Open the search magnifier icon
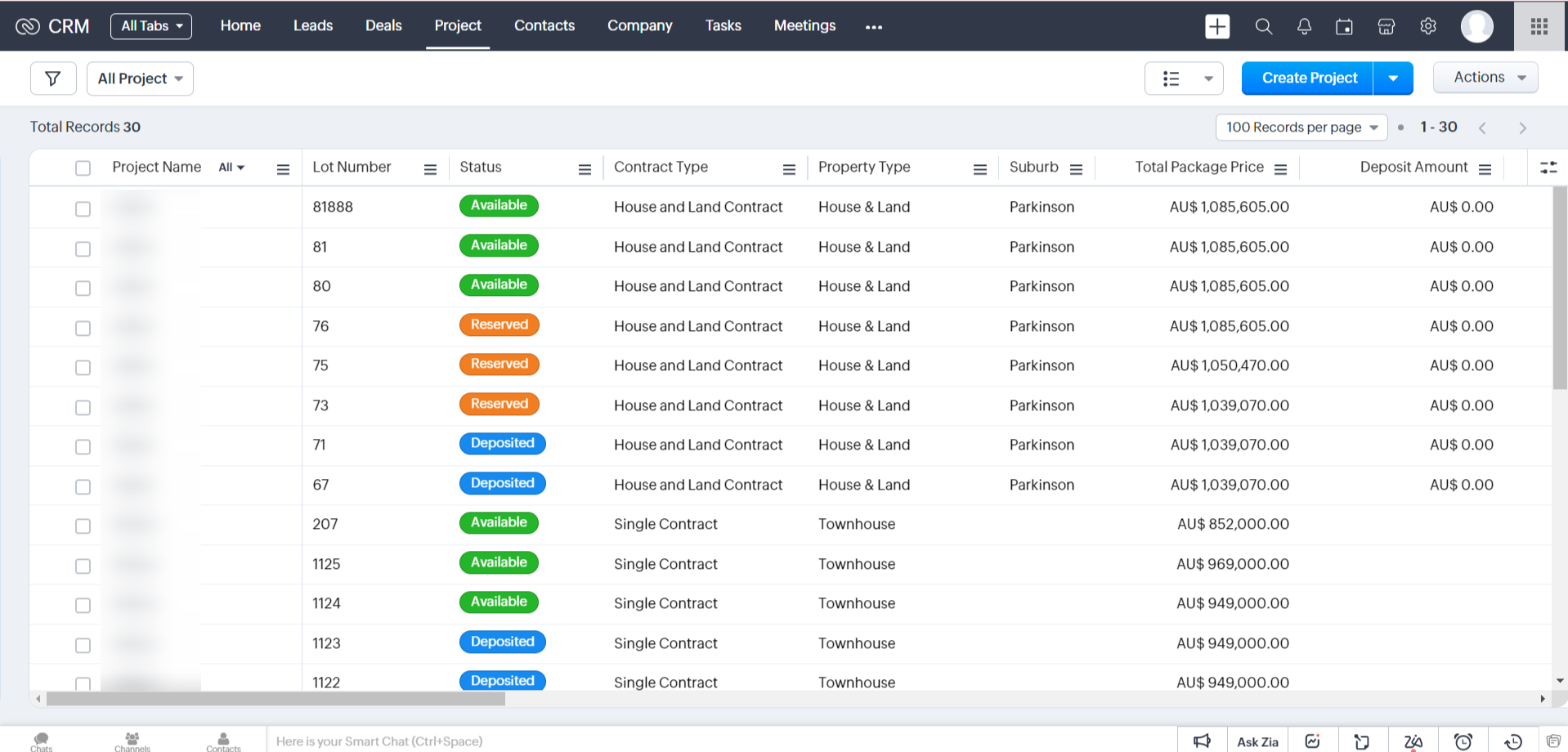 [1263, 26]
